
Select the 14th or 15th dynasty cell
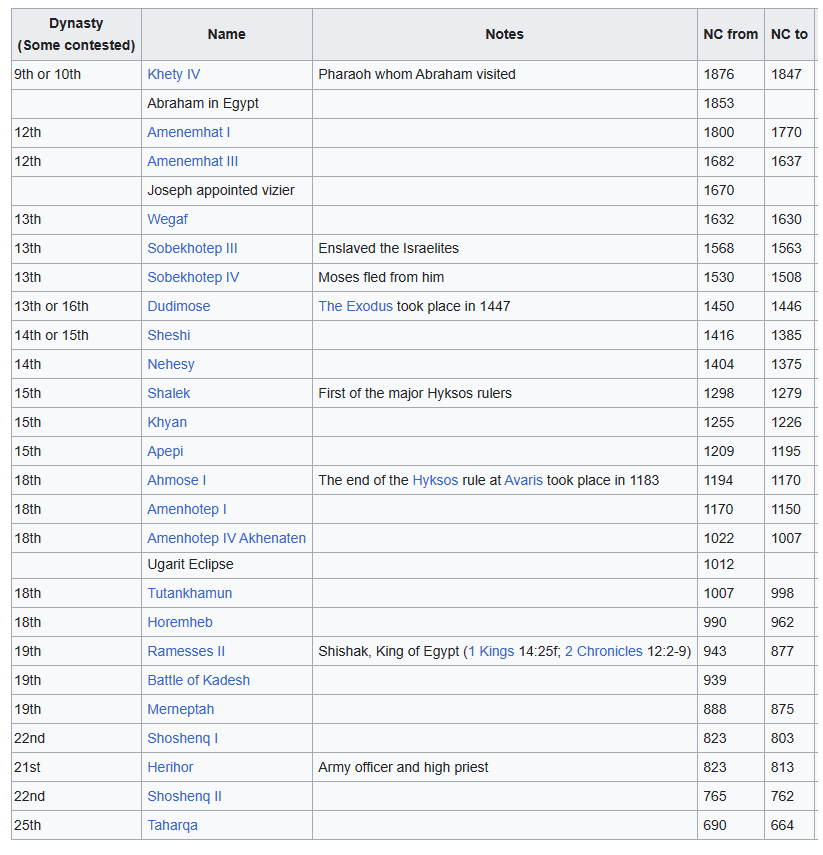pyautogui.click(x=76, y=335)
